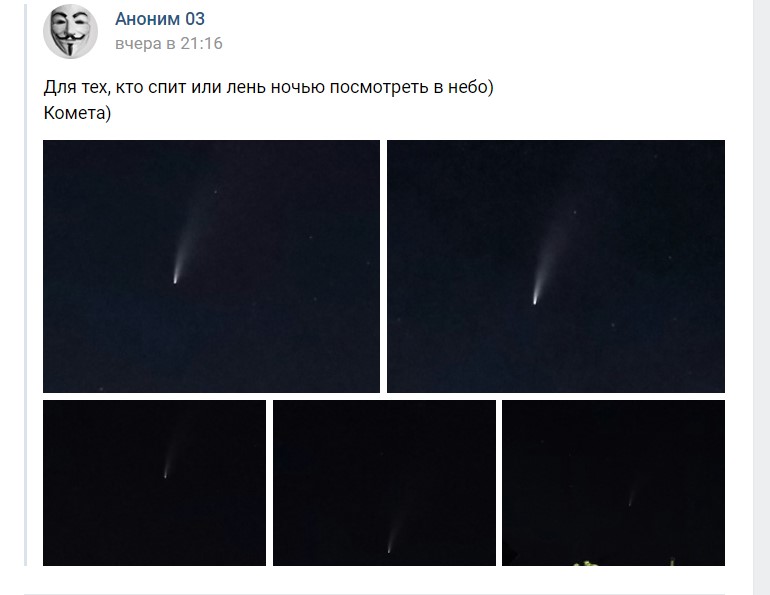The image size is (770, 595).
Task: Open the bottom-right photo with foliage
Action: [x=613, y=483]
